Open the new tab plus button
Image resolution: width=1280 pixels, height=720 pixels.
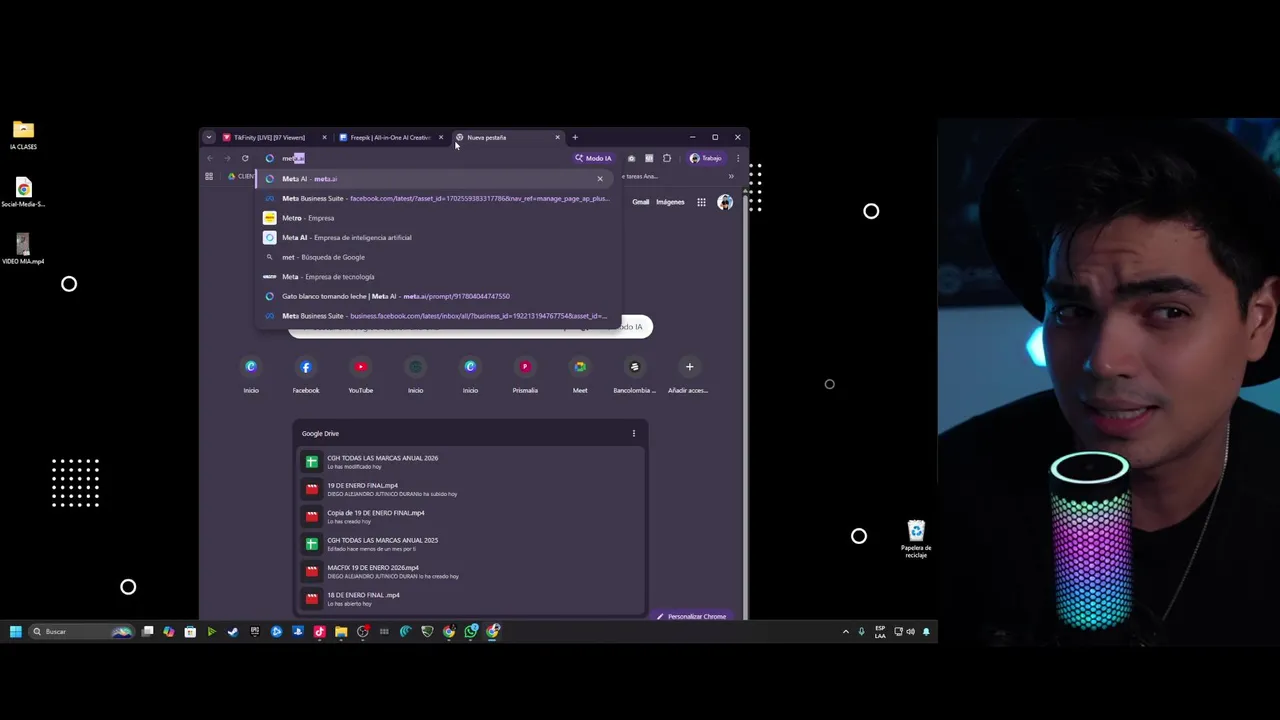(x=575, y=137)
